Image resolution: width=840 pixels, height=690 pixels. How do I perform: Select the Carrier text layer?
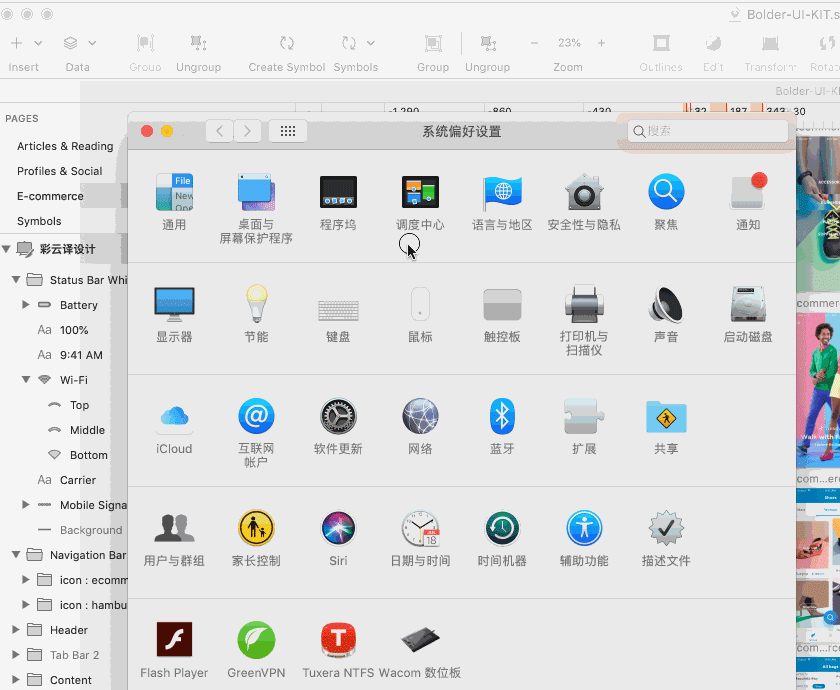click(x=78, y=480)
